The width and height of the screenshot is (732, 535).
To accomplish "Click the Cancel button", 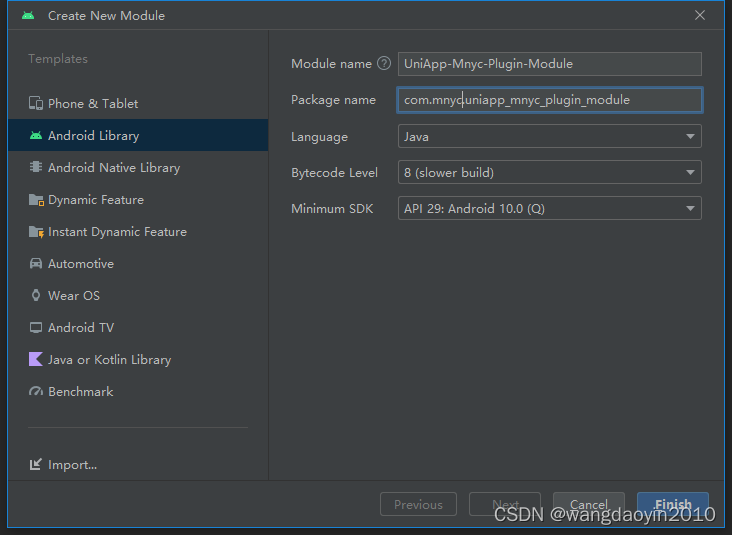I will tap(589, 504).
